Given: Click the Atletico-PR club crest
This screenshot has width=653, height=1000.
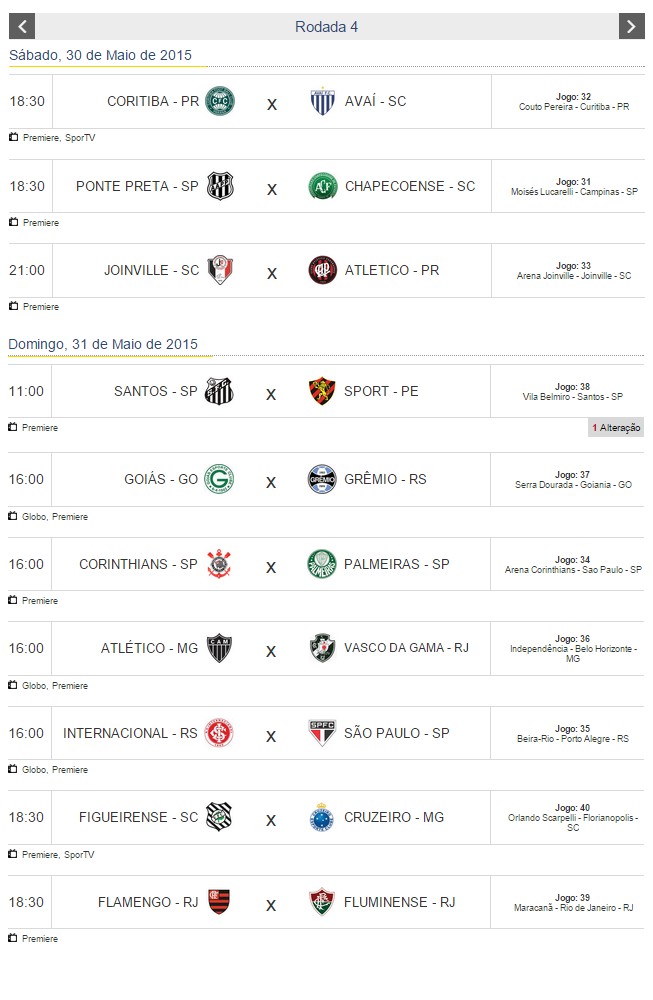Looking at the screenshot, I should pyautogui.click(x=322, y=270).
